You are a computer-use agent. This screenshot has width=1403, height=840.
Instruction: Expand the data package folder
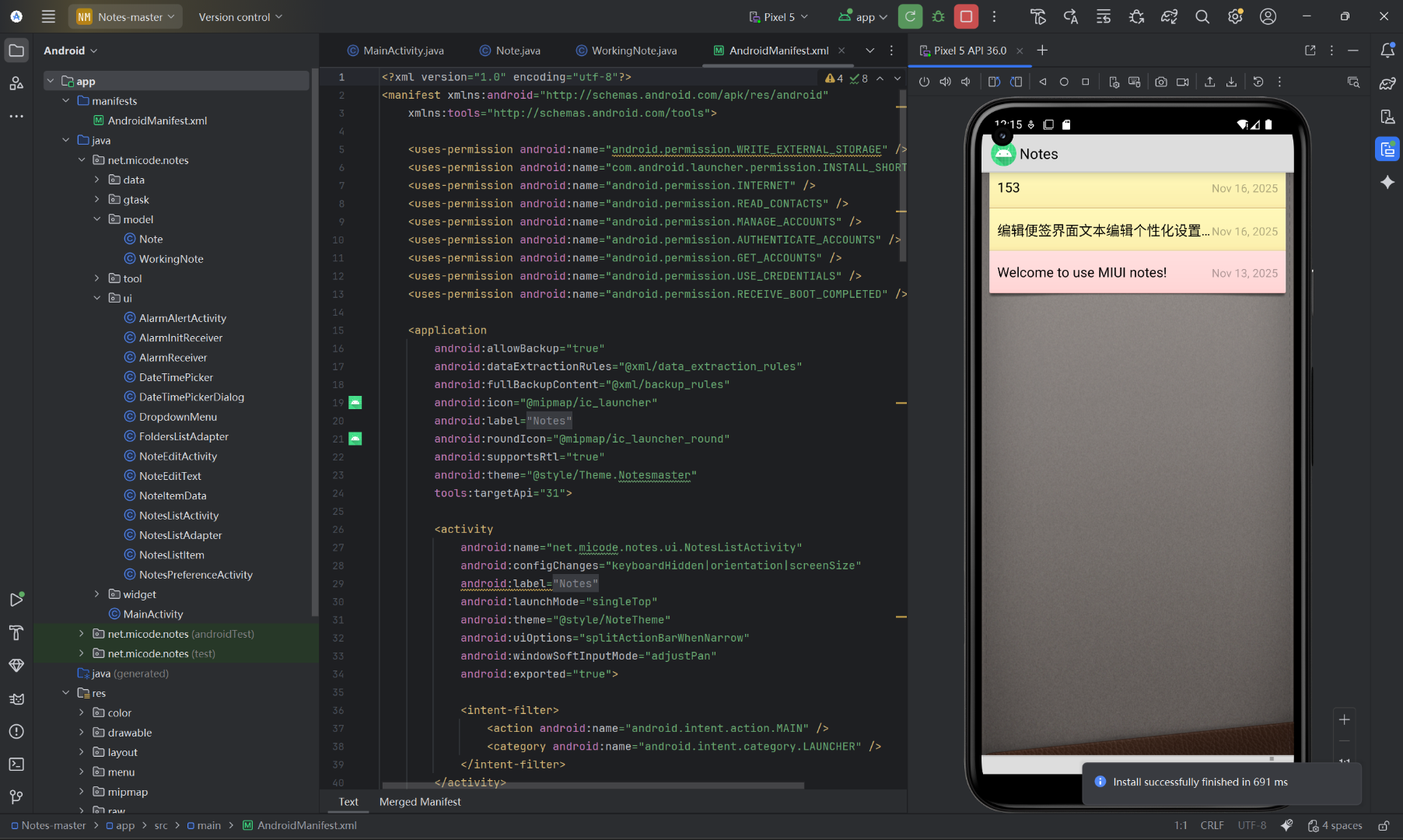tap(97, 180)
